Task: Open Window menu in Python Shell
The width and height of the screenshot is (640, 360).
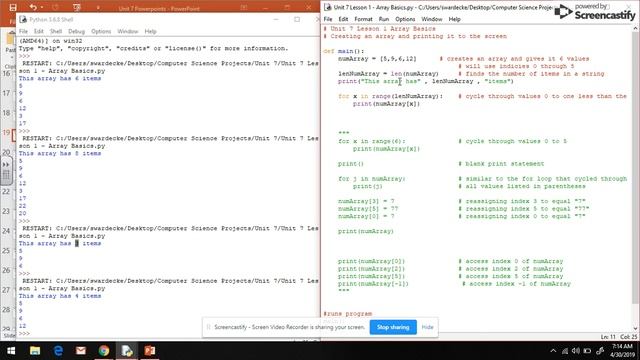Action: [128, 31]
